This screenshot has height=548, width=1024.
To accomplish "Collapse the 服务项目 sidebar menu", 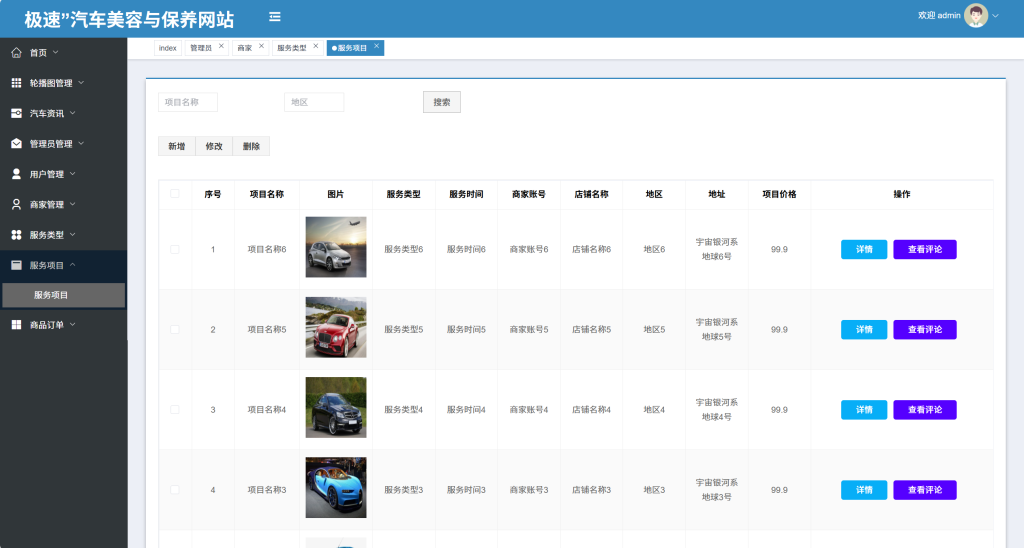I will point(72,265).
